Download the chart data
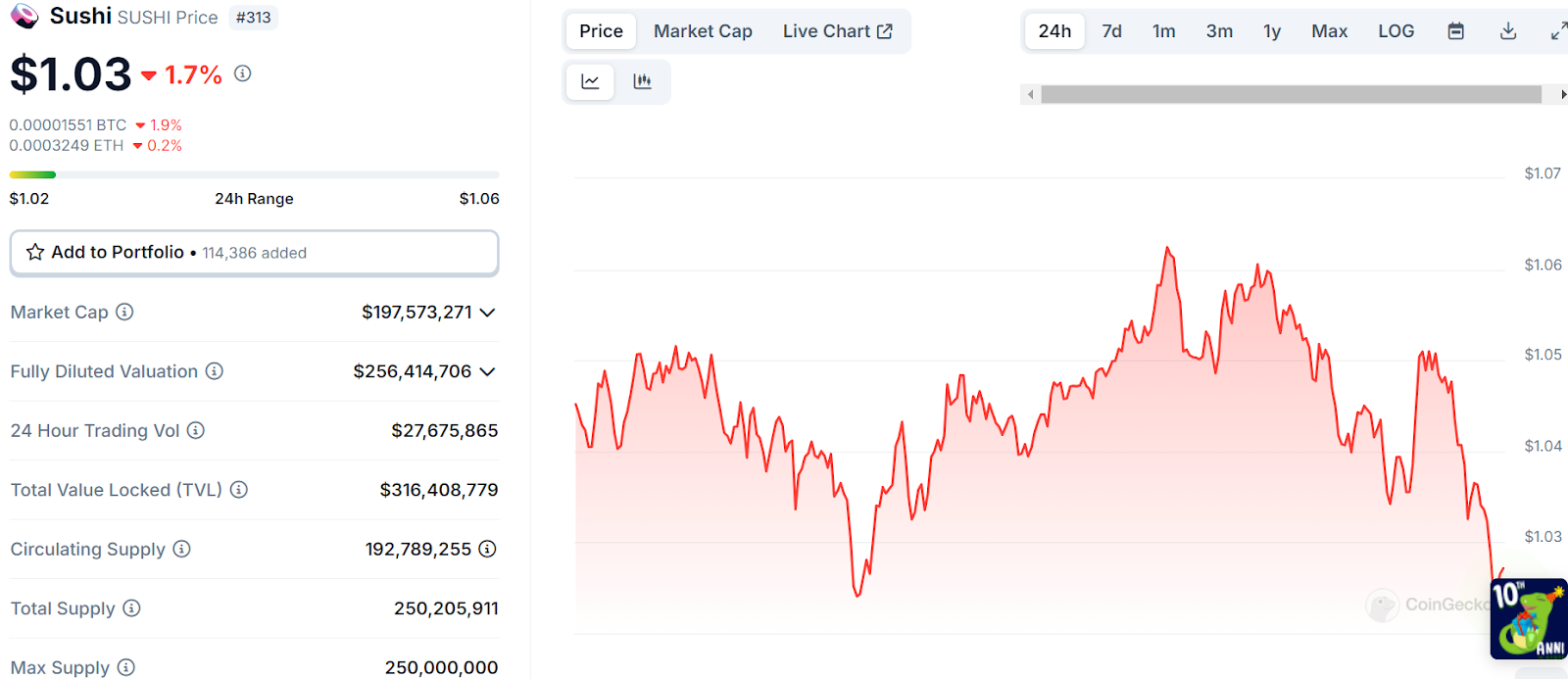1568x679 pixels. [x=1508, y=31]
